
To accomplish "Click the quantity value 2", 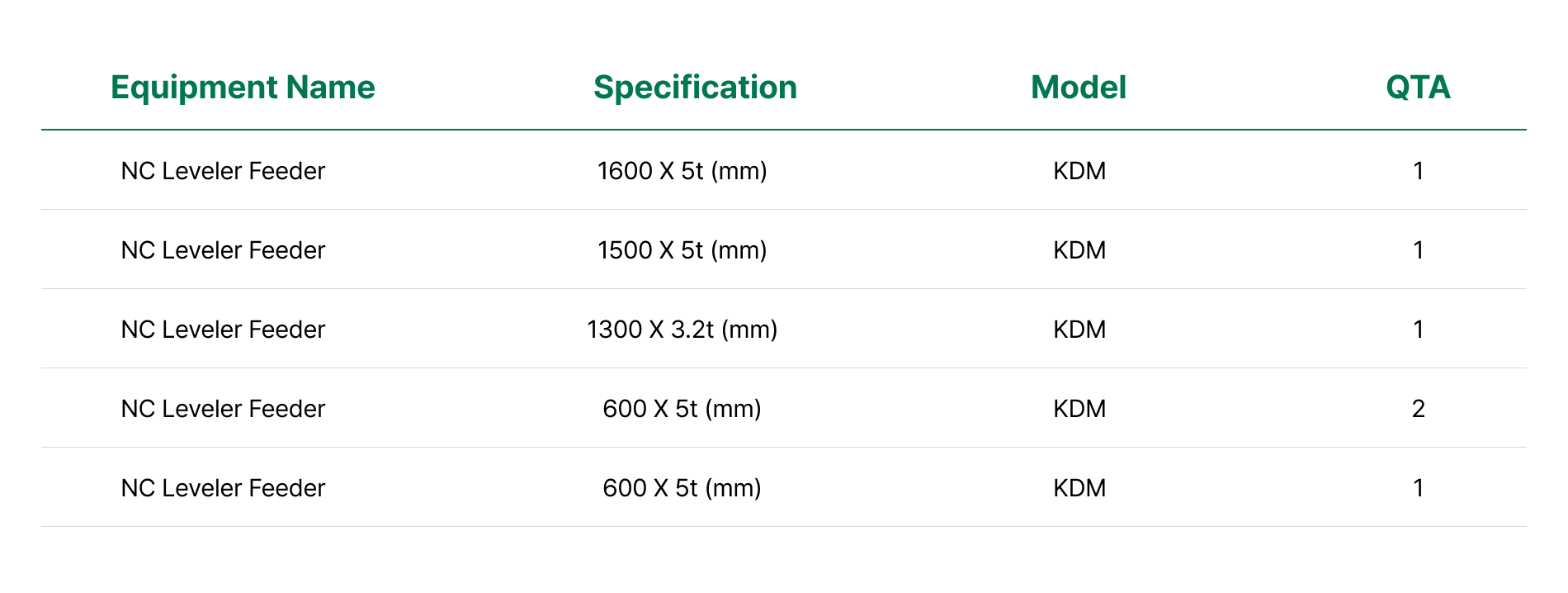I will click(x=1418, y=409).
